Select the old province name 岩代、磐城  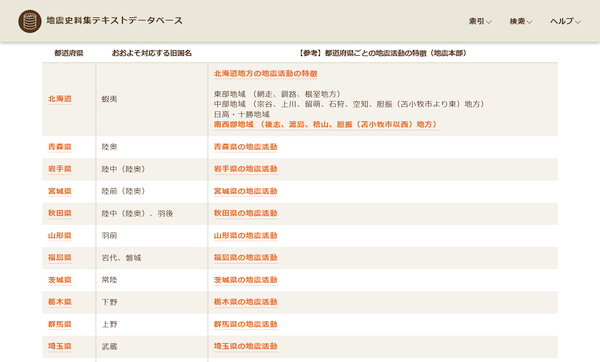(121, 258)
